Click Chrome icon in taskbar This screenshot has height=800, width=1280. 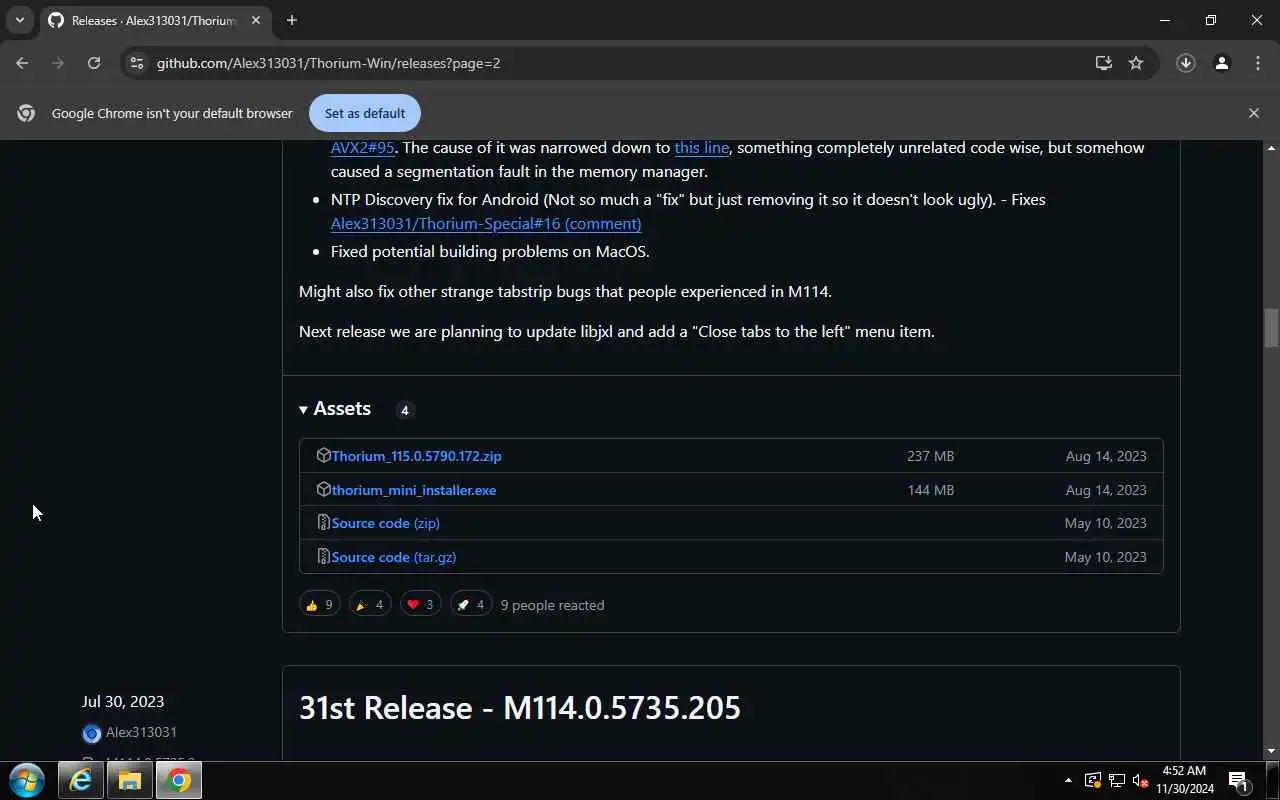(x=180, y=780)
